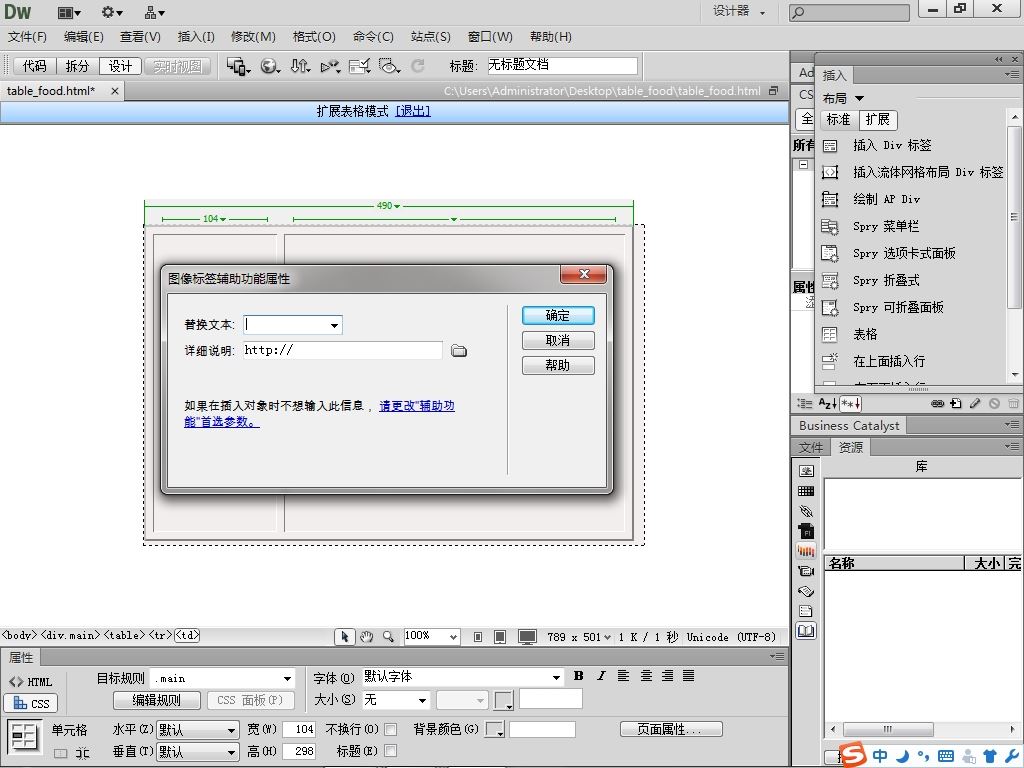Open the 背景颜色 color swatch

pos(494,729)
